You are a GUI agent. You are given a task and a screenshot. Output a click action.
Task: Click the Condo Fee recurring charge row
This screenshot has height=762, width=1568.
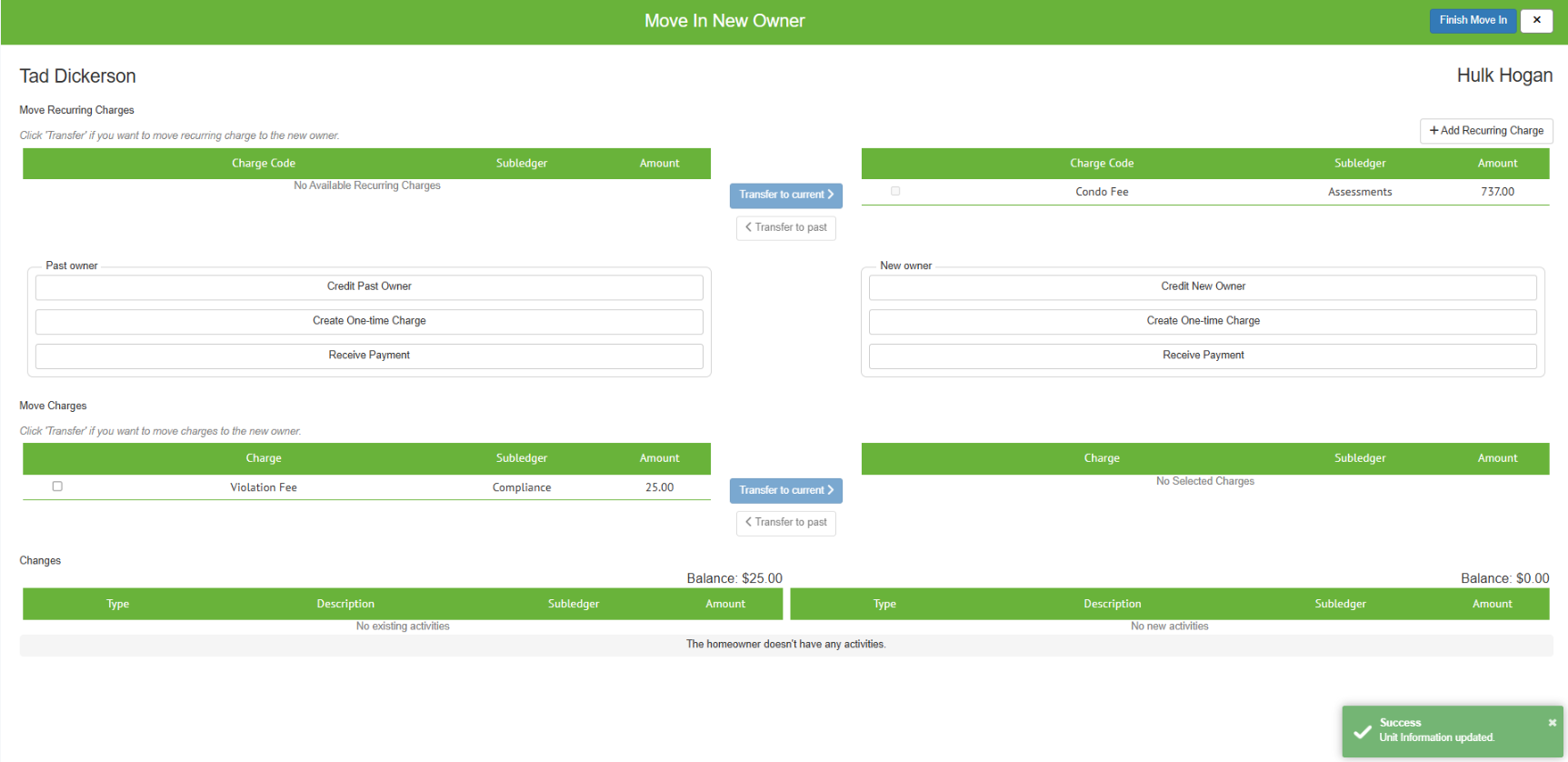click(1102, 192)
